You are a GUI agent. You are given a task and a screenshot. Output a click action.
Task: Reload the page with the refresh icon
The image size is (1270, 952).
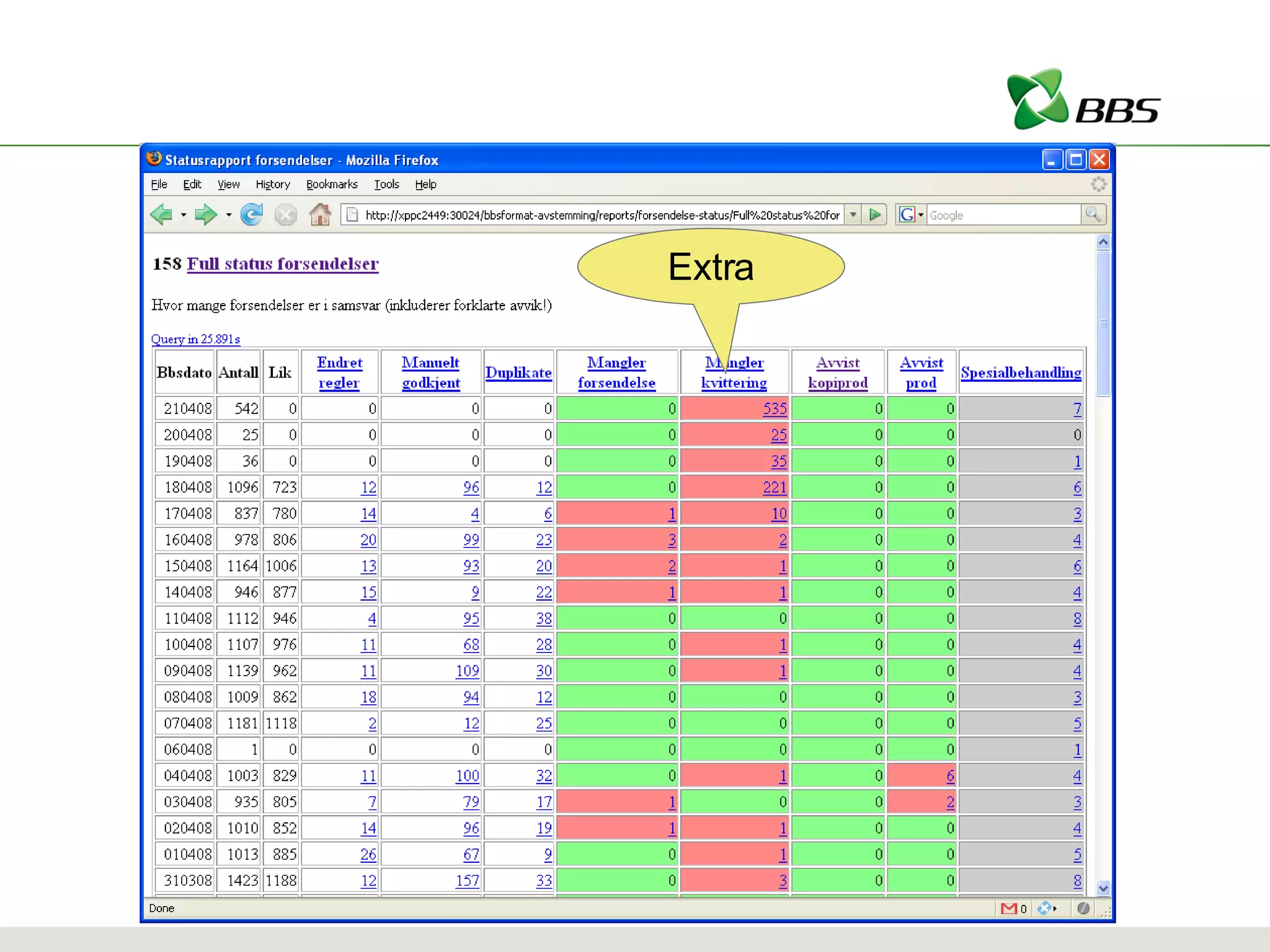(x=252, y=215)
